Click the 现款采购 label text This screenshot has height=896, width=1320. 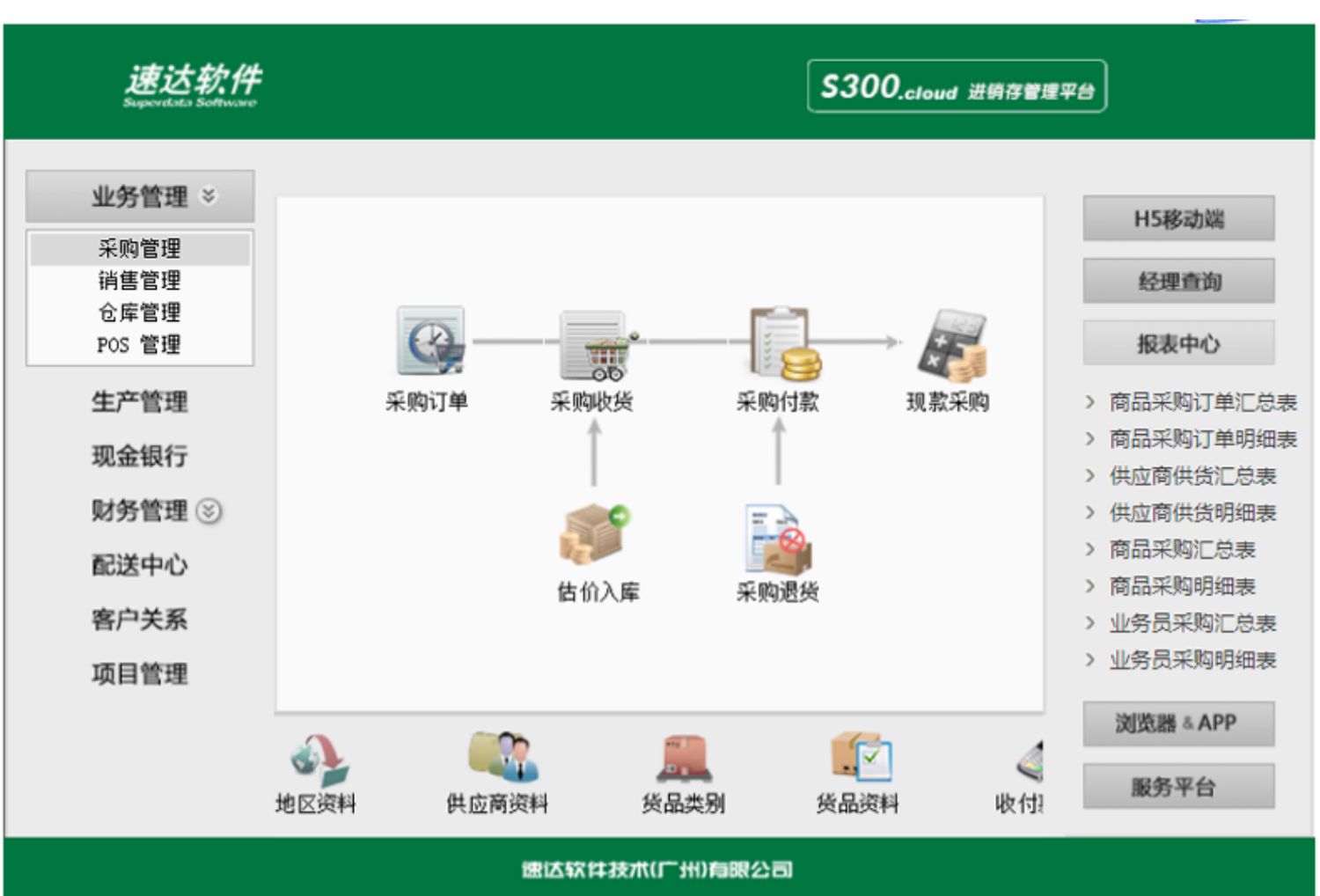pyautogui.click(x=948, y=402)
